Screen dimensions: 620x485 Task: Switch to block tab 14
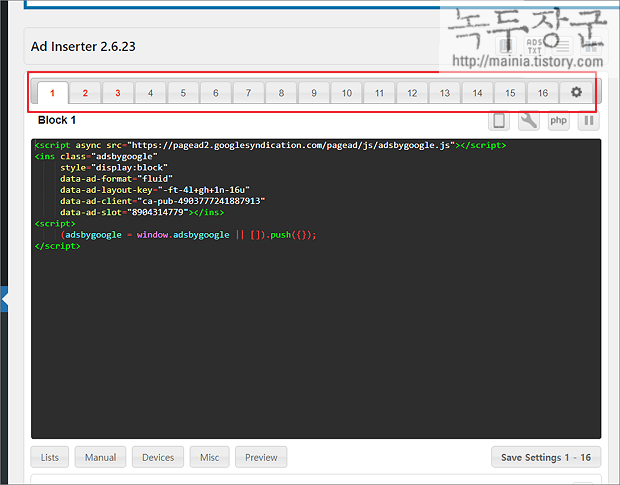477,93
